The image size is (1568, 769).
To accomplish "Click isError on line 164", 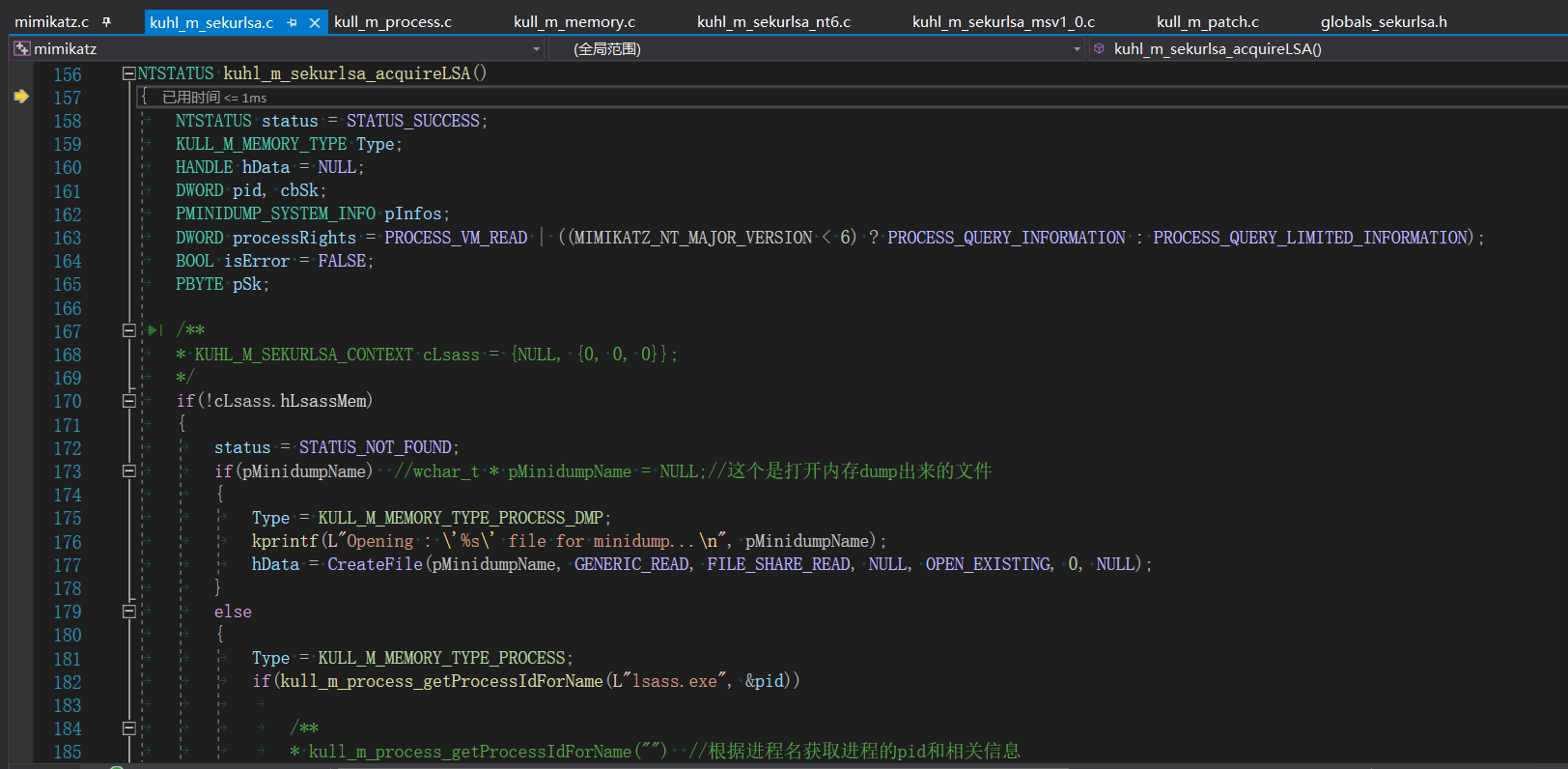I will coord(256,261).
